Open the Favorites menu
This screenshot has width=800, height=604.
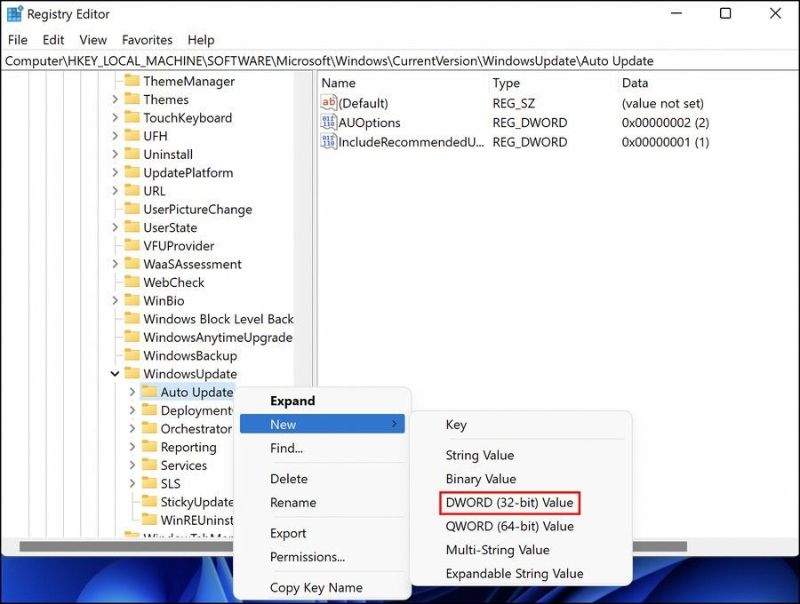[147, 40]
